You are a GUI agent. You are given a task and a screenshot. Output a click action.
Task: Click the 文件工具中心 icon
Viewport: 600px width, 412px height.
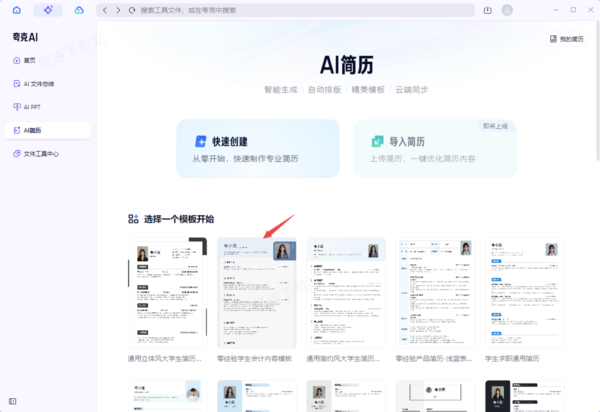[x=16, y=154]
